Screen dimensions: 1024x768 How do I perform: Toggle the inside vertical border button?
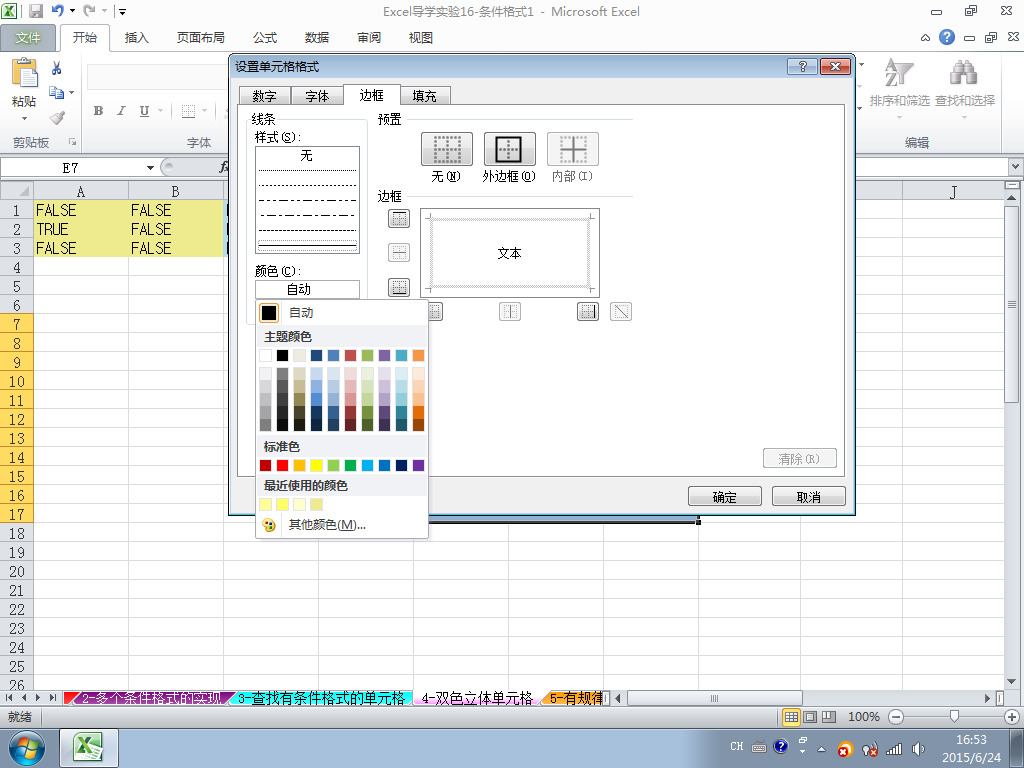510,312
